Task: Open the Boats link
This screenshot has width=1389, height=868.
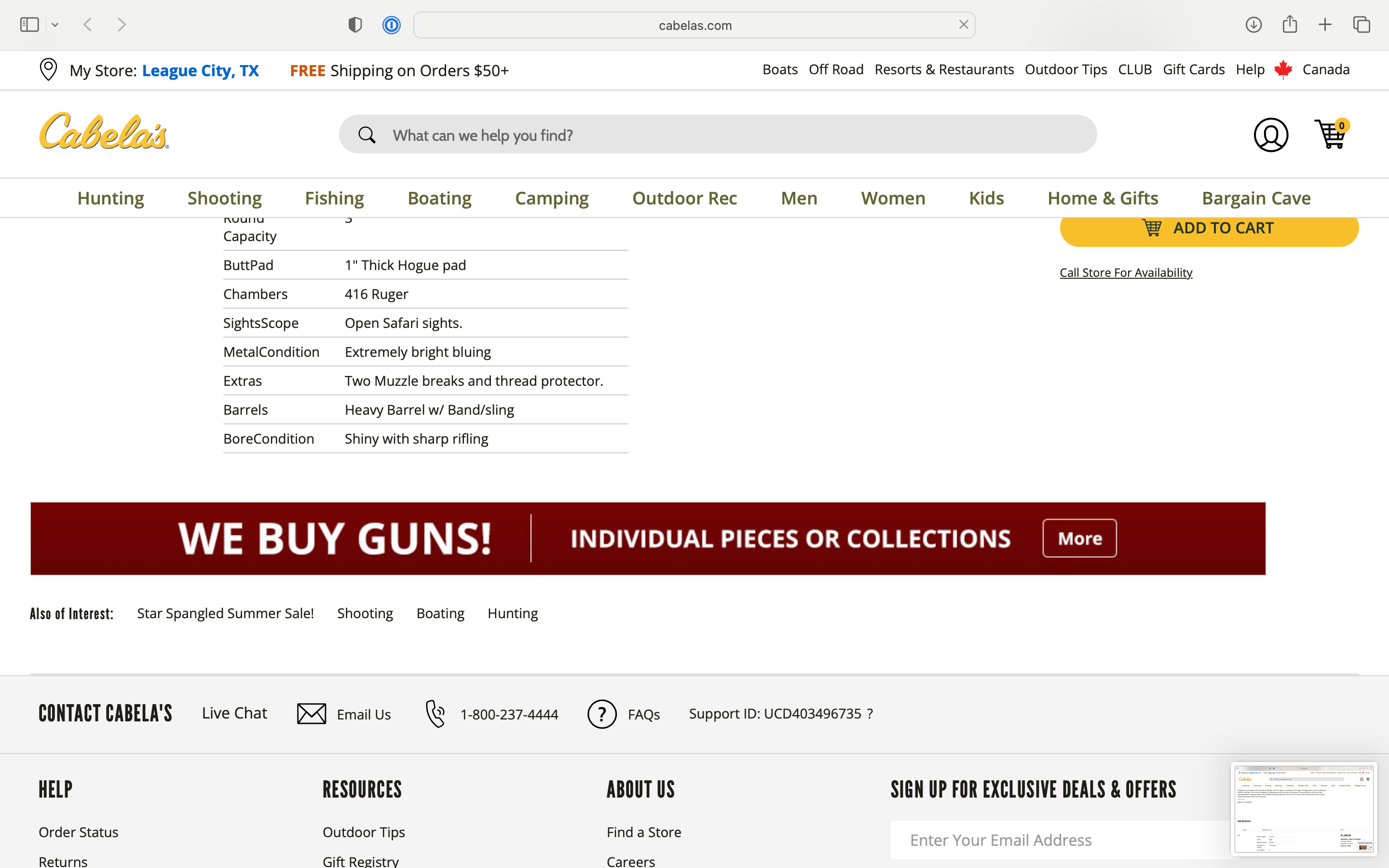Action: tap(780, 69)
